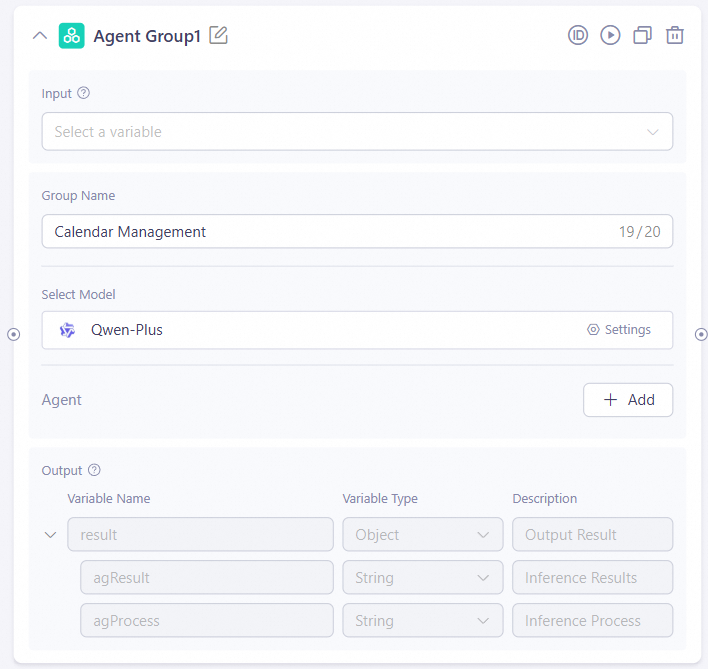The height and width of the screenshot is (669, 708).
Task: Click the green Agent Group node icon
Action: 71,36
